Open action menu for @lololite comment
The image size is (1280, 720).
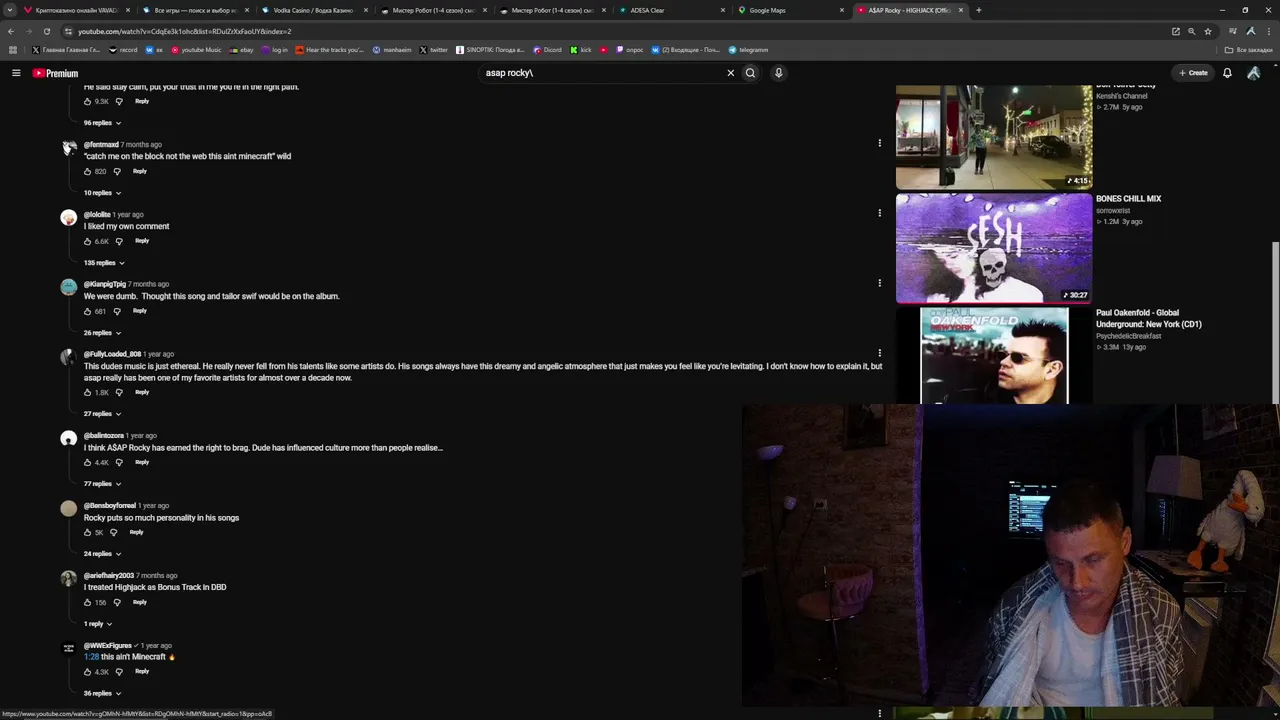[880, 213]
